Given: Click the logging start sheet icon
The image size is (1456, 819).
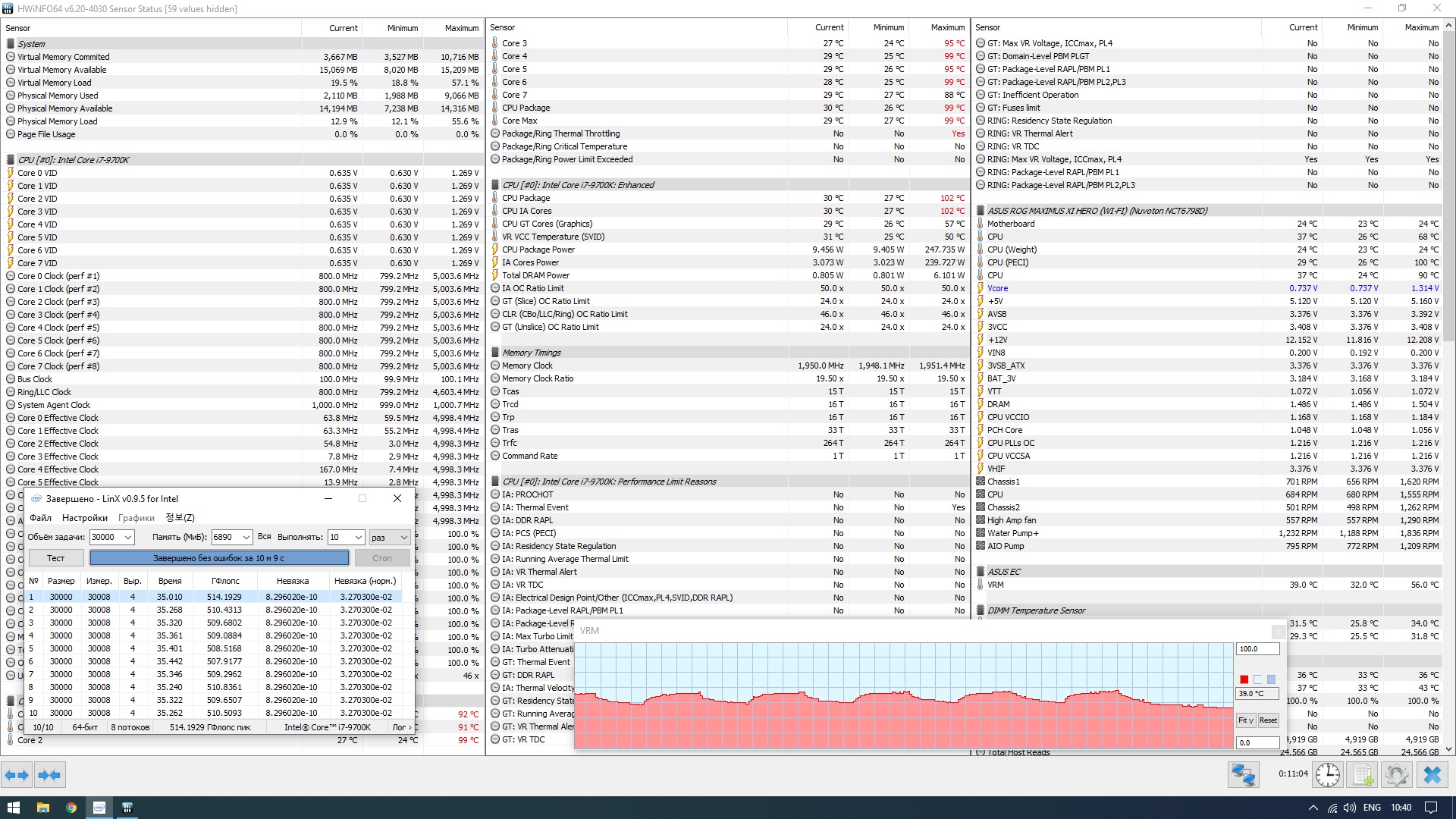Looking at the screenshot, I should click(1363, 775).
